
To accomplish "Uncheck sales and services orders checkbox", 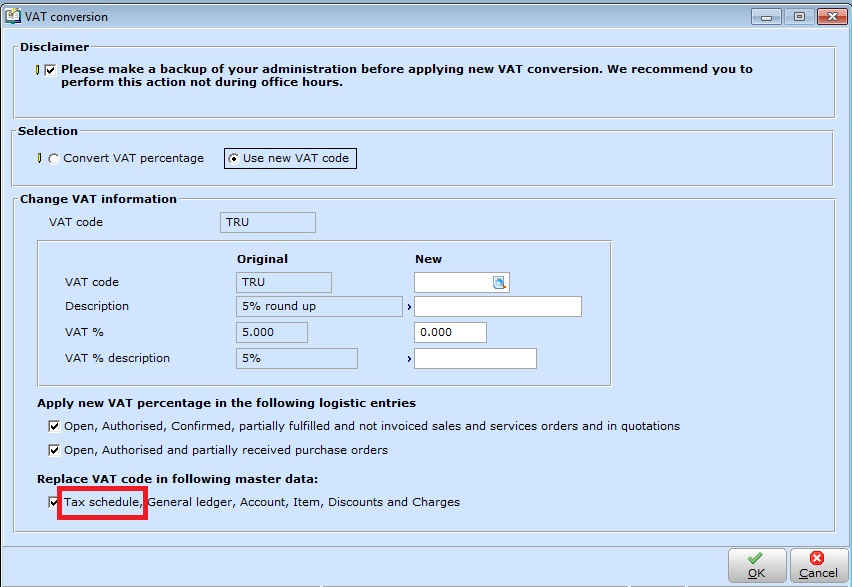I will [x=54, y=426].
